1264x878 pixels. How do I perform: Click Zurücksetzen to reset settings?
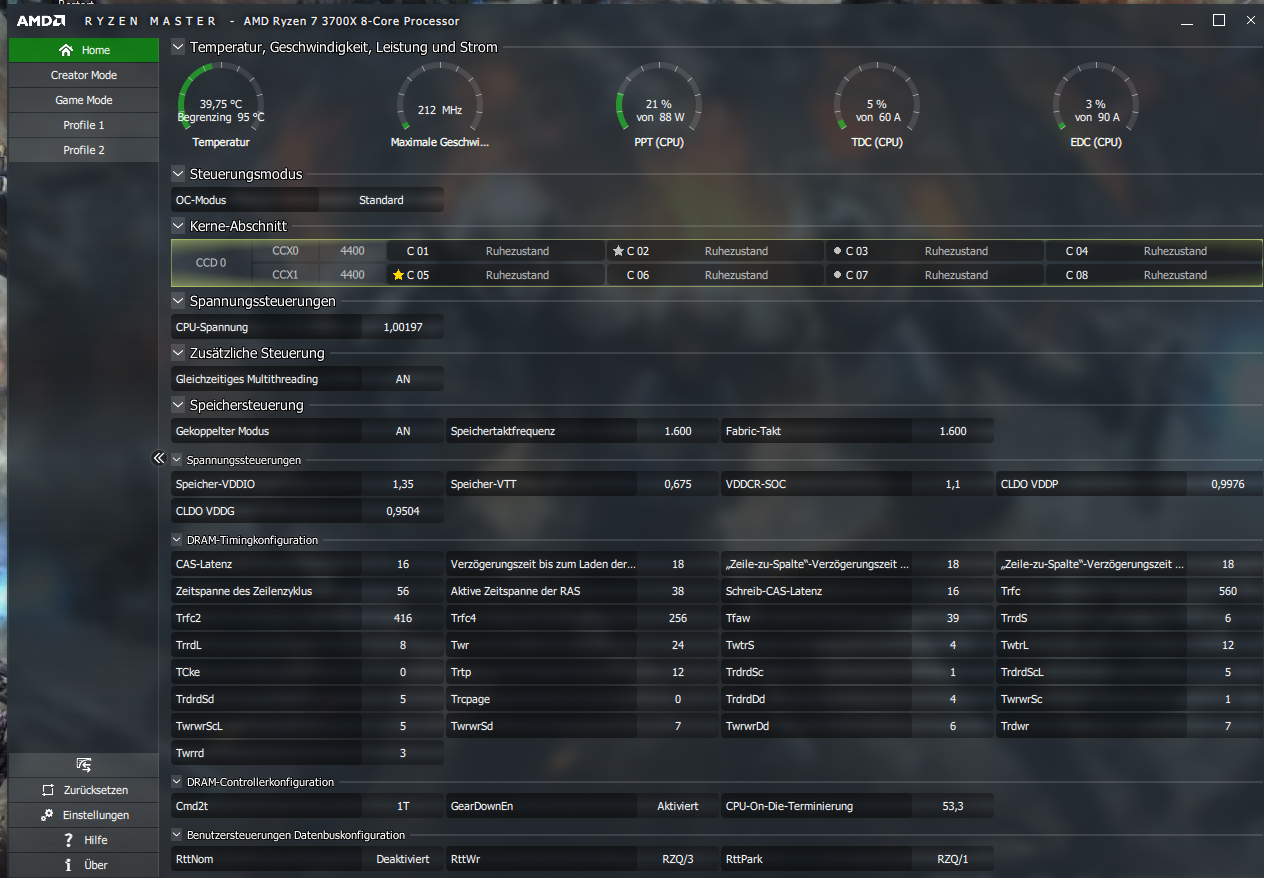pos(84,790)
